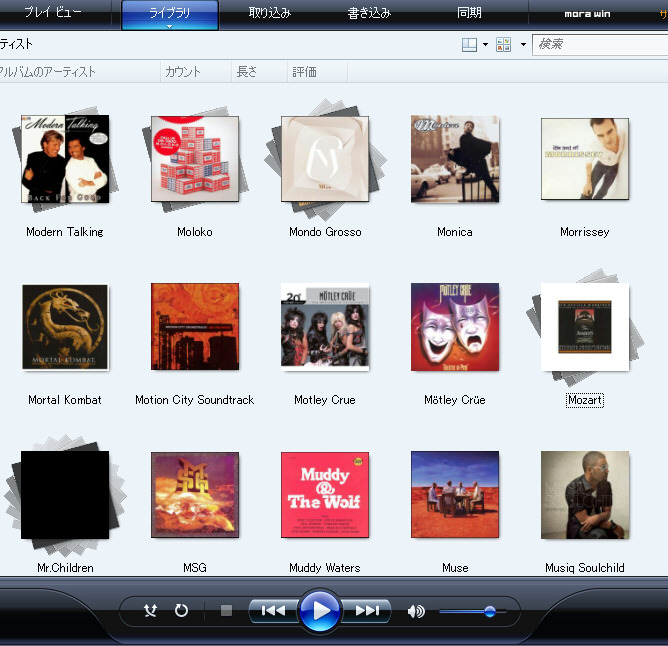Select Moloko album cover

tap(195, 159)
